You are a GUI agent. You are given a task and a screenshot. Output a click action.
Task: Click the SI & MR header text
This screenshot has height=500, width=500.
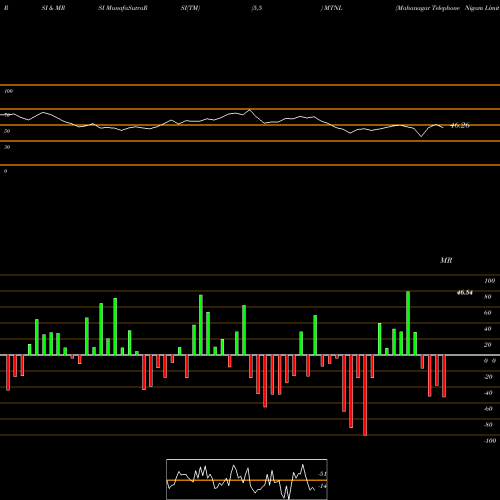pyautogui.click(x=53, y=8)
